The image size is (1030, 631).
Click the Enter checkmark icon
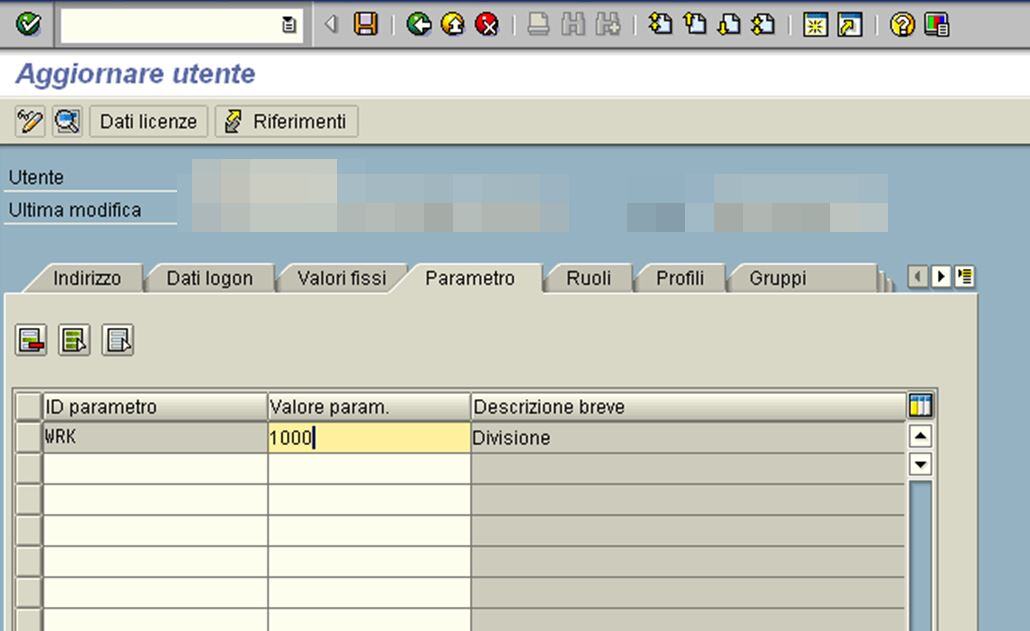pos(27,22)
